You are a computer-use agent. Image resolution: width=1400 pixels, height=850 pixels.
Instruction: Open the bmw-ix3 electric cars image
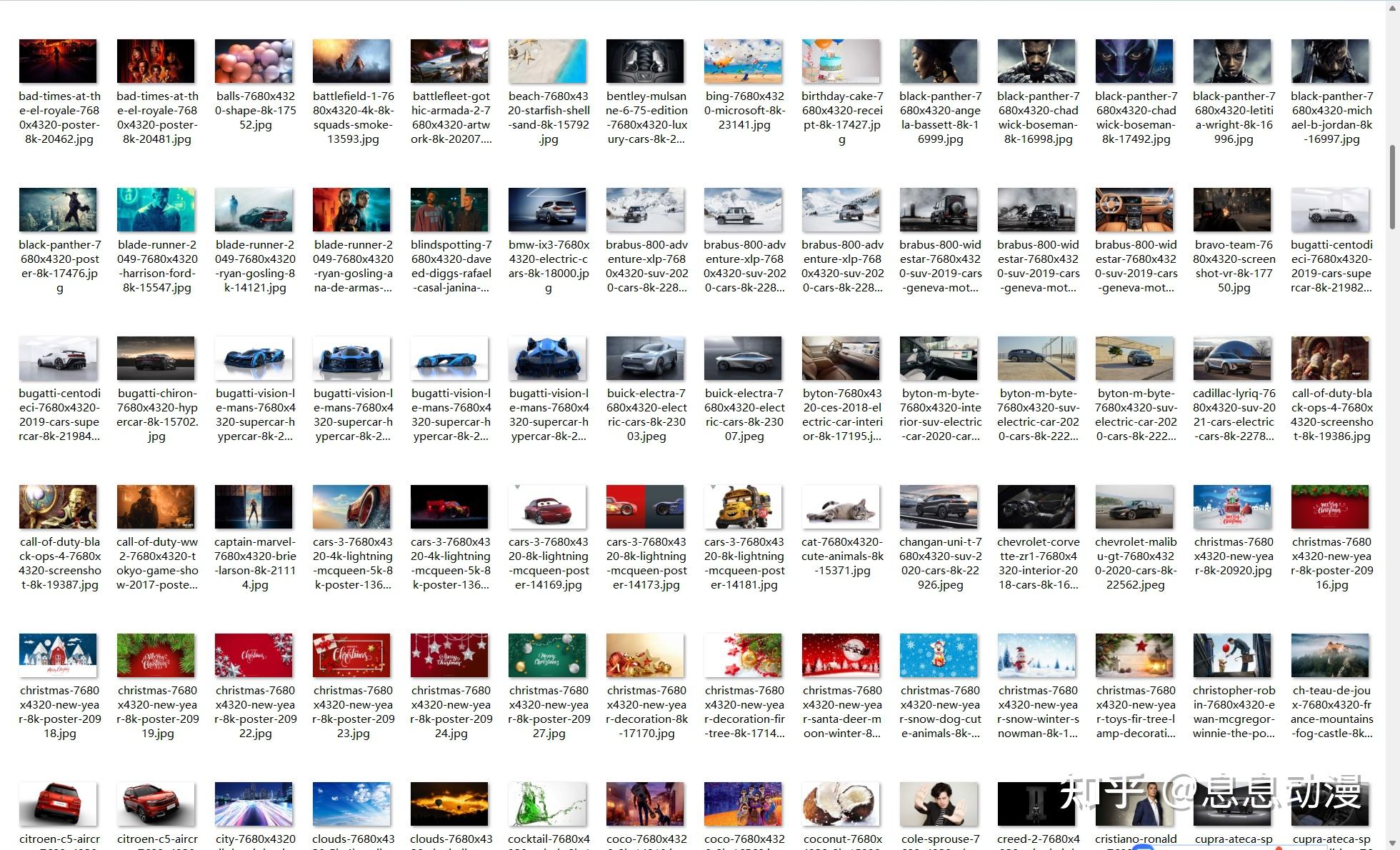coord(547,209)
